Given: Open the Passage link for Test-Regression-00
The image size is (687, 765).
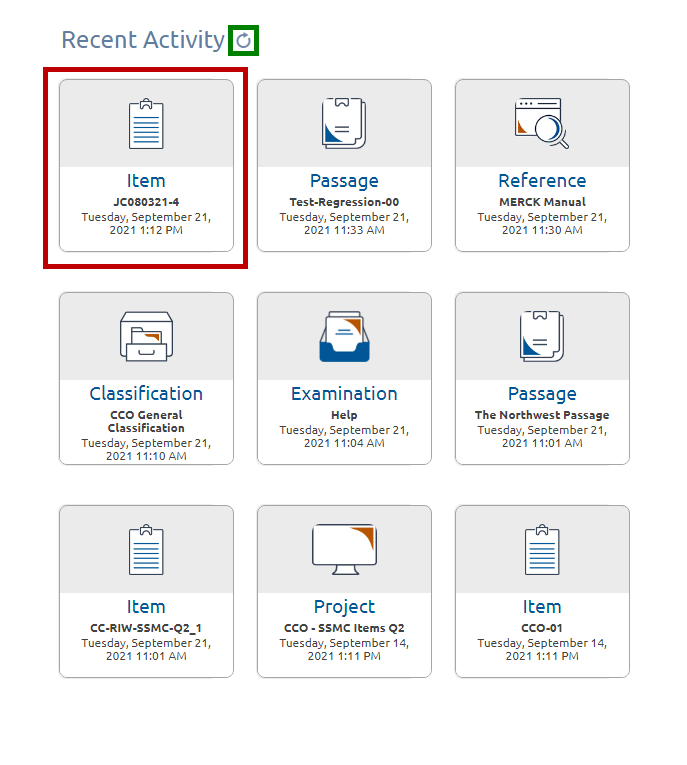Looking at the screenshot, I should point(344,181).
